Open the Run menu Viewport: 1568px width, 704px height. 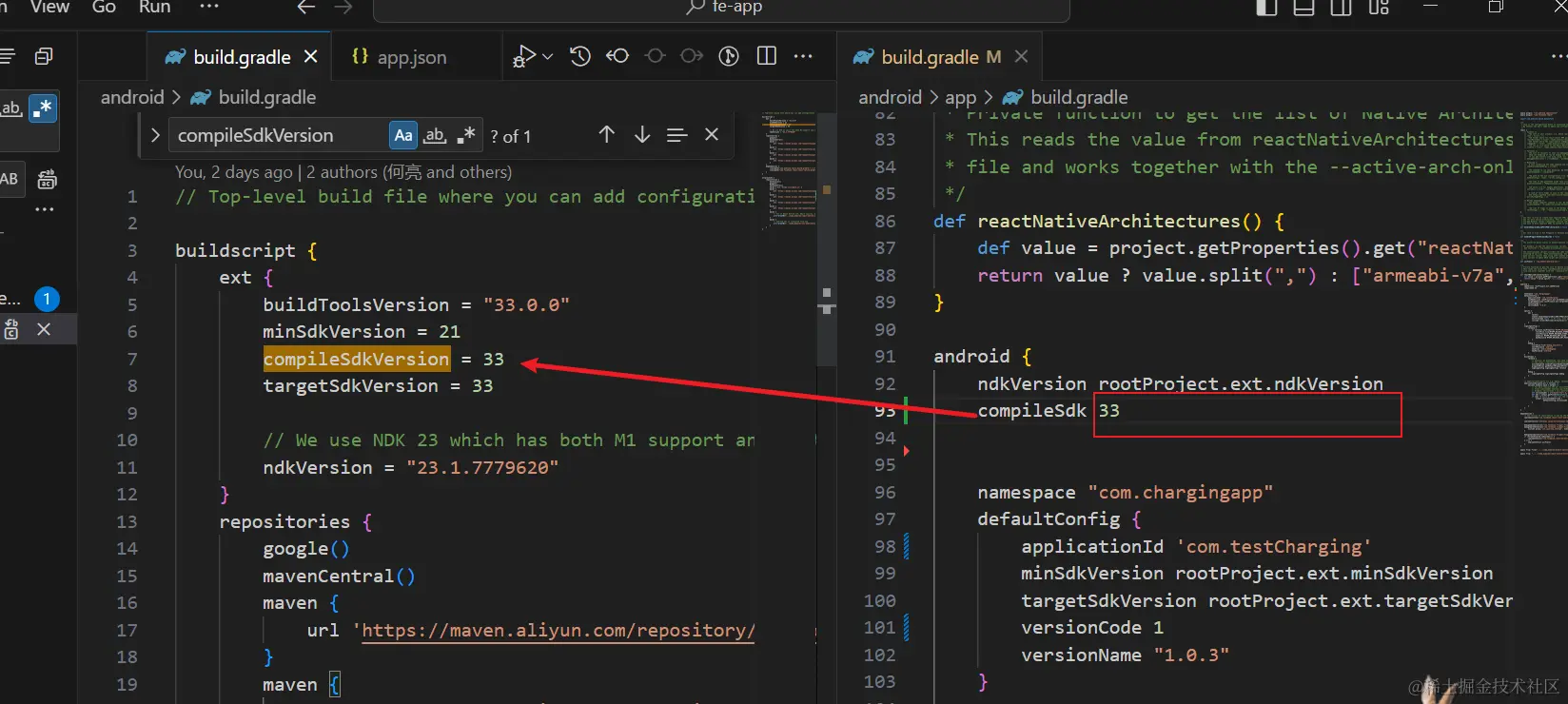pyautogui.click(x=154, y=8)
